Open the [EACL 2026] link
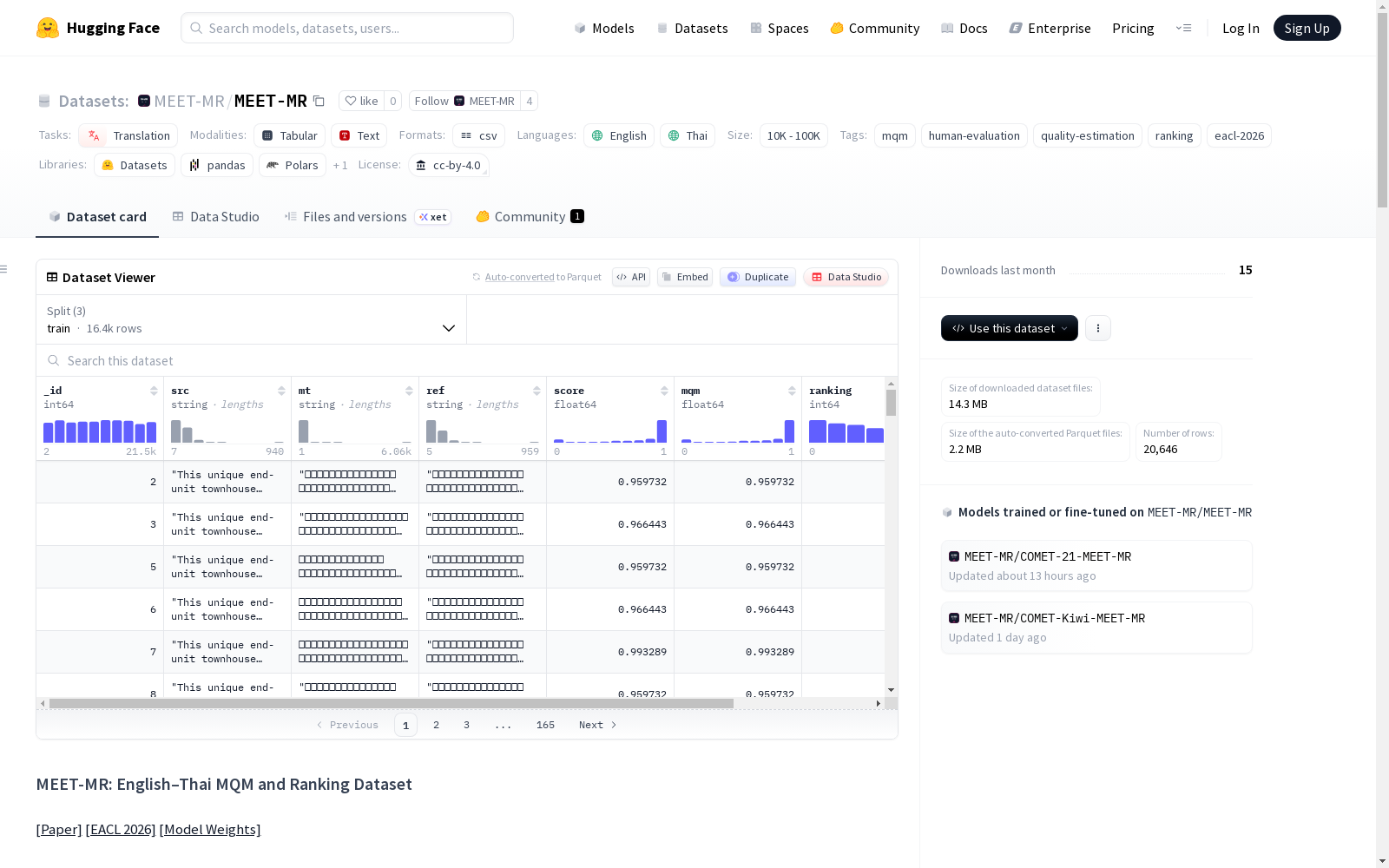 coord(121,829)
